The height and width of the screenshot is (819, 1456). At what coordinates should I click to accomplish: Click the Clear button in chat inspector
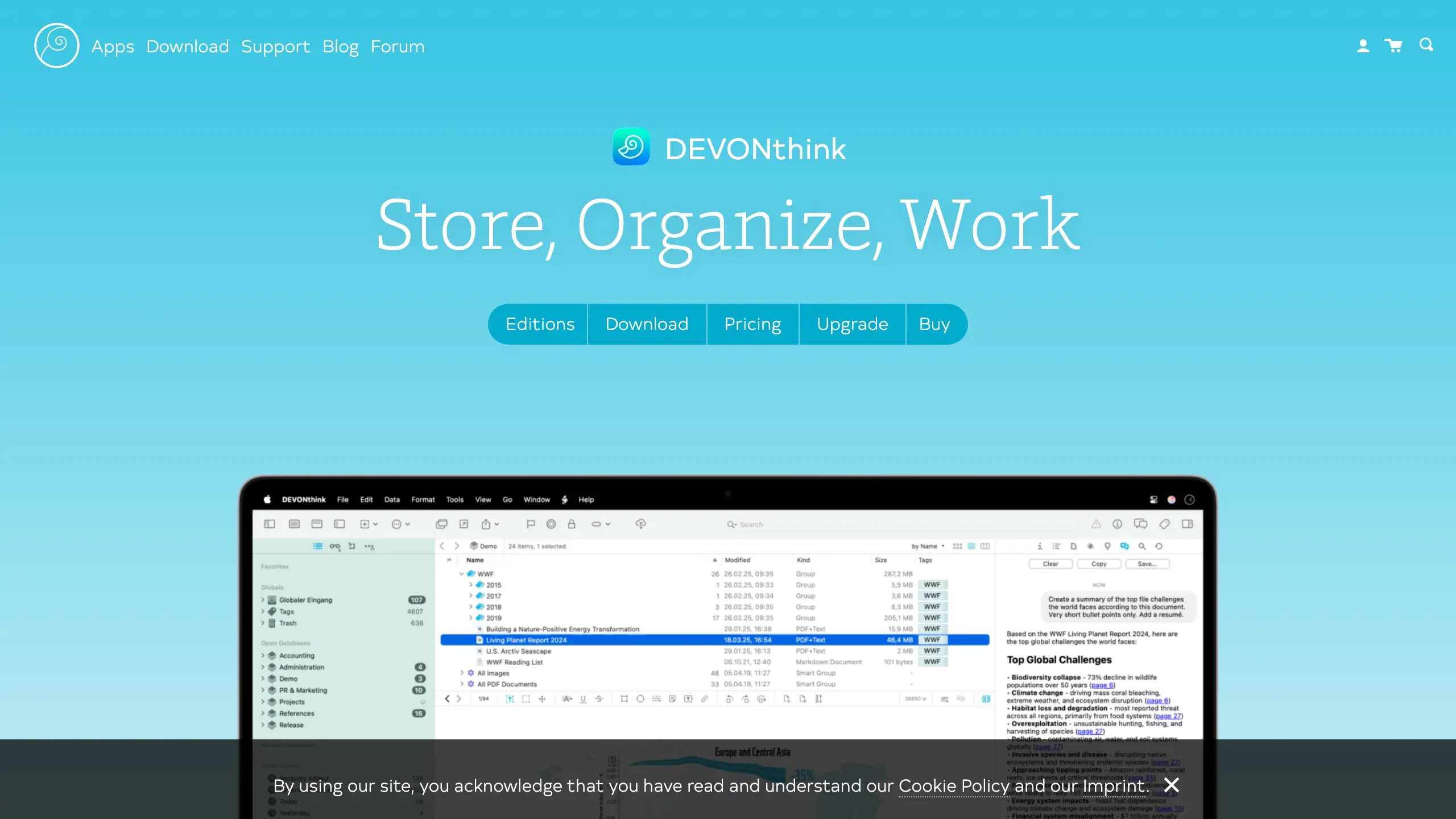(x=1050, y=564)
